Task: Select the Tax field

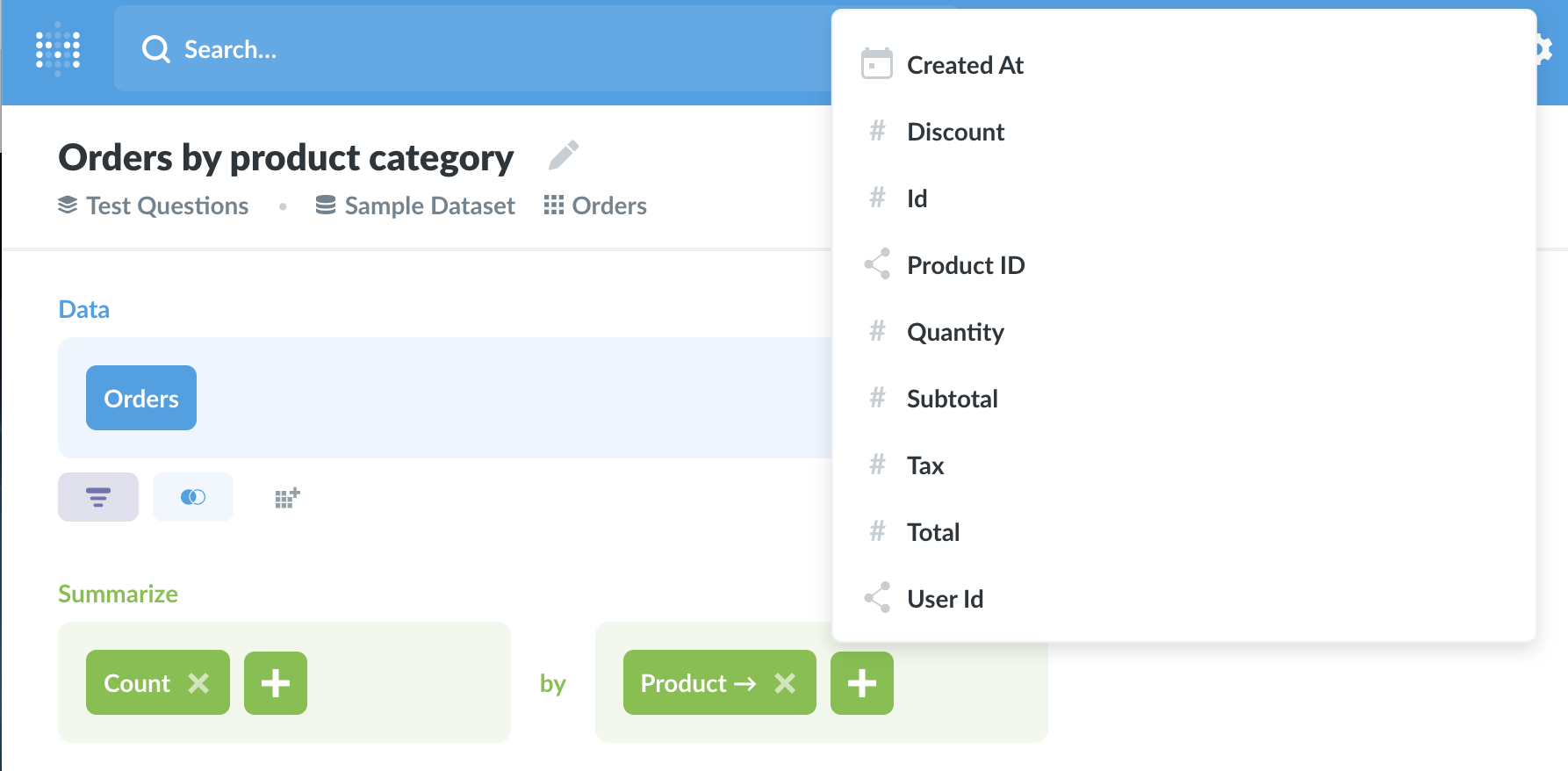Action: point(1183,465)
